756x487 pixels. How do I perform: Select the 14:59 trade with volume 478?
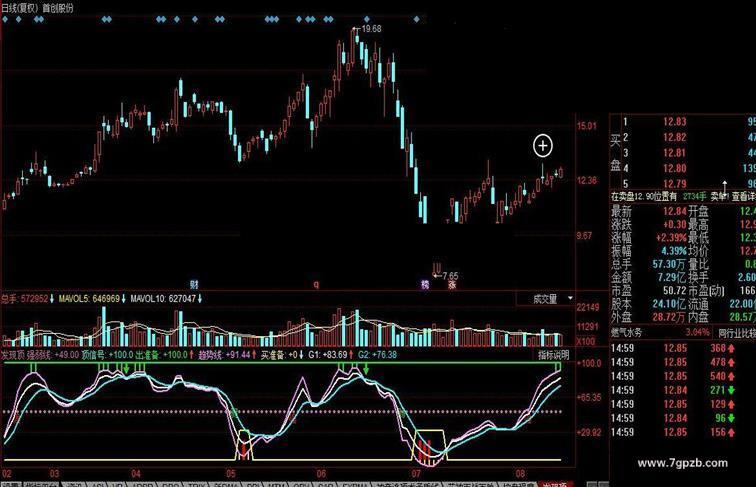click(x=673, y=362)
